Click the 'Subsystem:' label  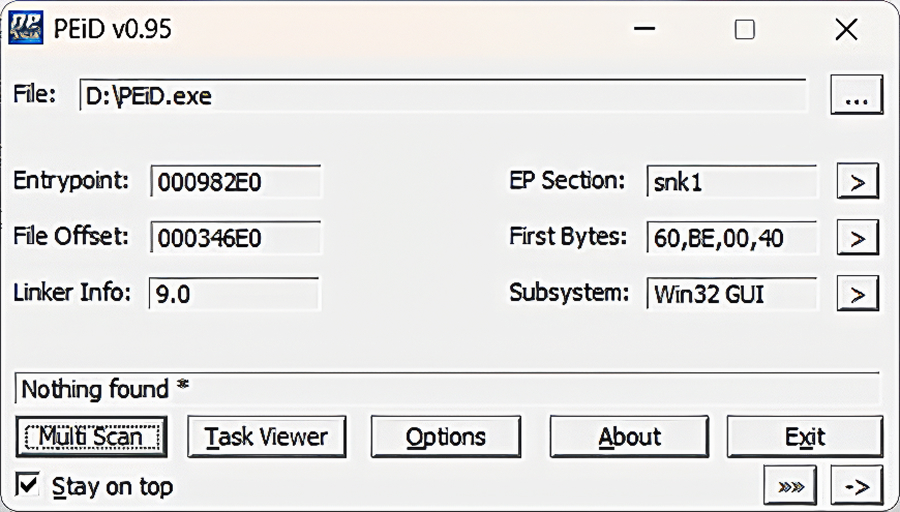(569, 293)
